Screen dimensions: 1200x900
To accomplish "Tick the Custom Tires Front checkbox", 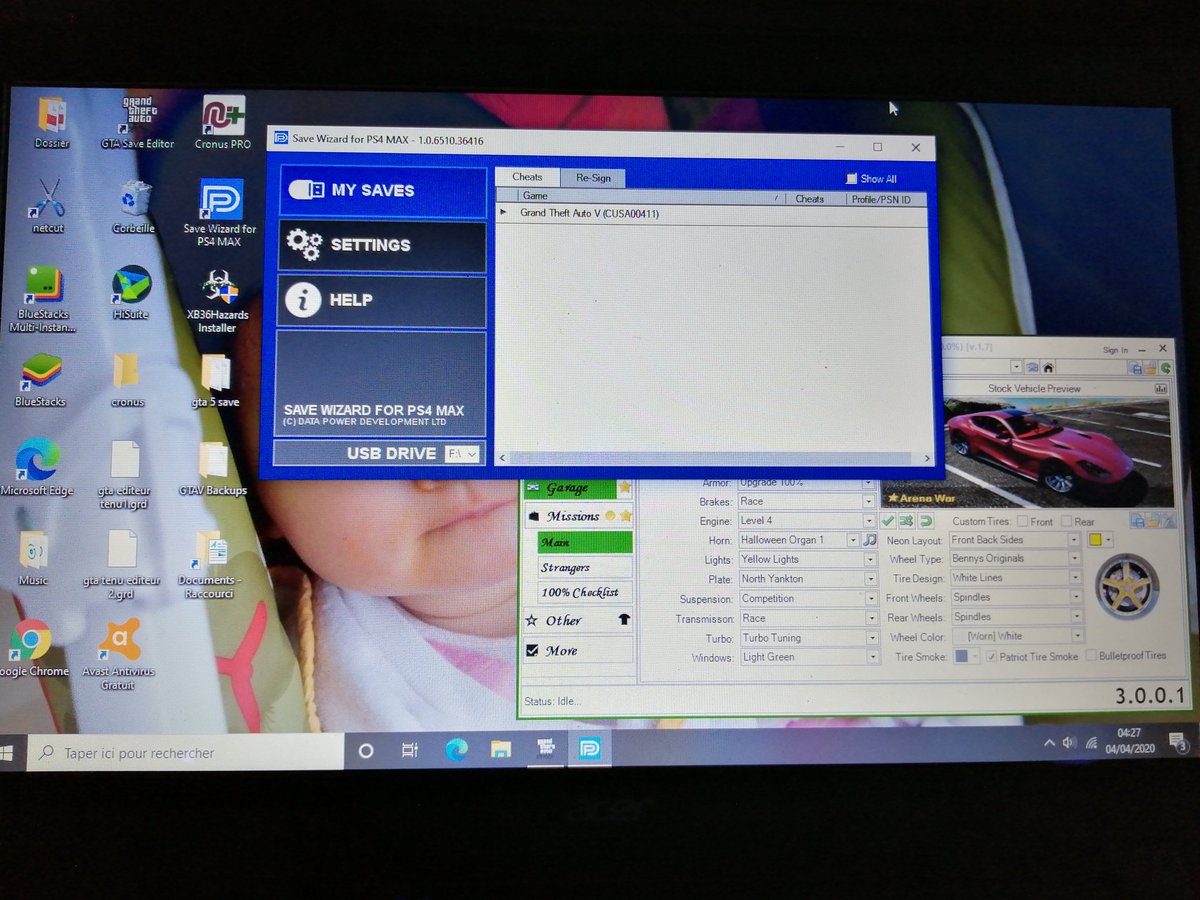I will click(1022, 521).
